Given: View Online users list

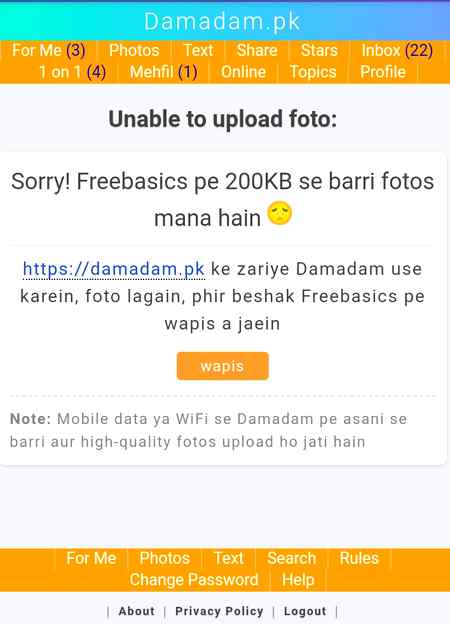Looking at the screenshot, I should click(x=243, y=72).
